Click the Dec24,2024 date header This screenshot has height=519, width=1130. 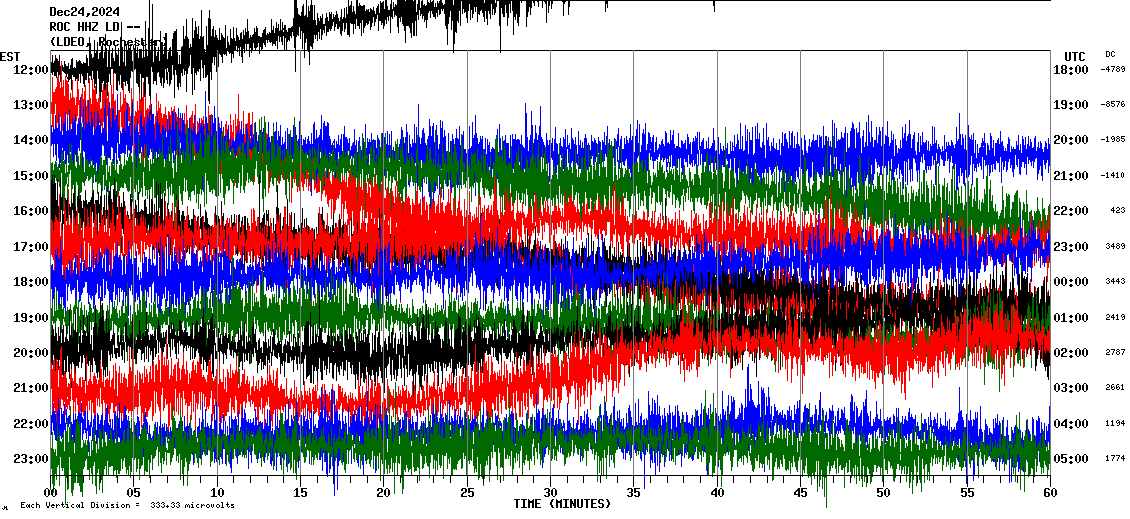click(84, 12)
